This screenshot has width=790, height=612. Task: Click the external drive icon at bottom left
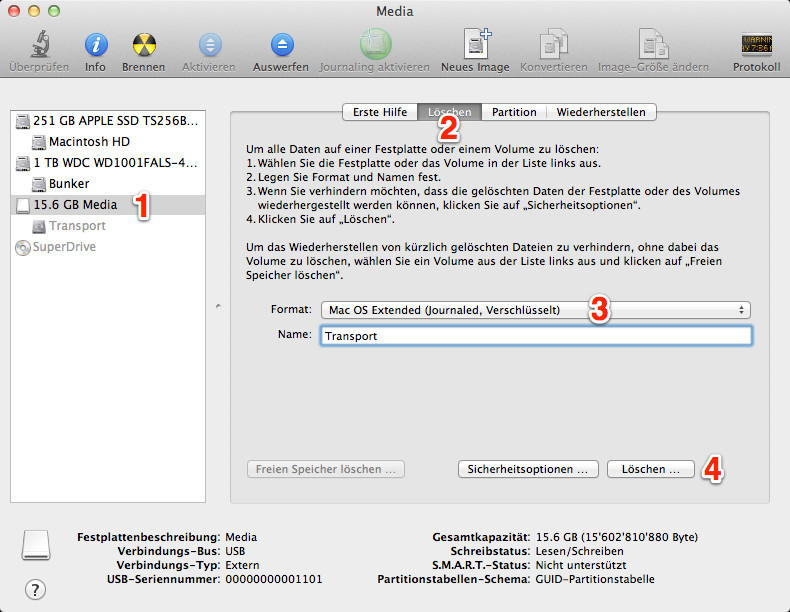(x=36, y=545)
